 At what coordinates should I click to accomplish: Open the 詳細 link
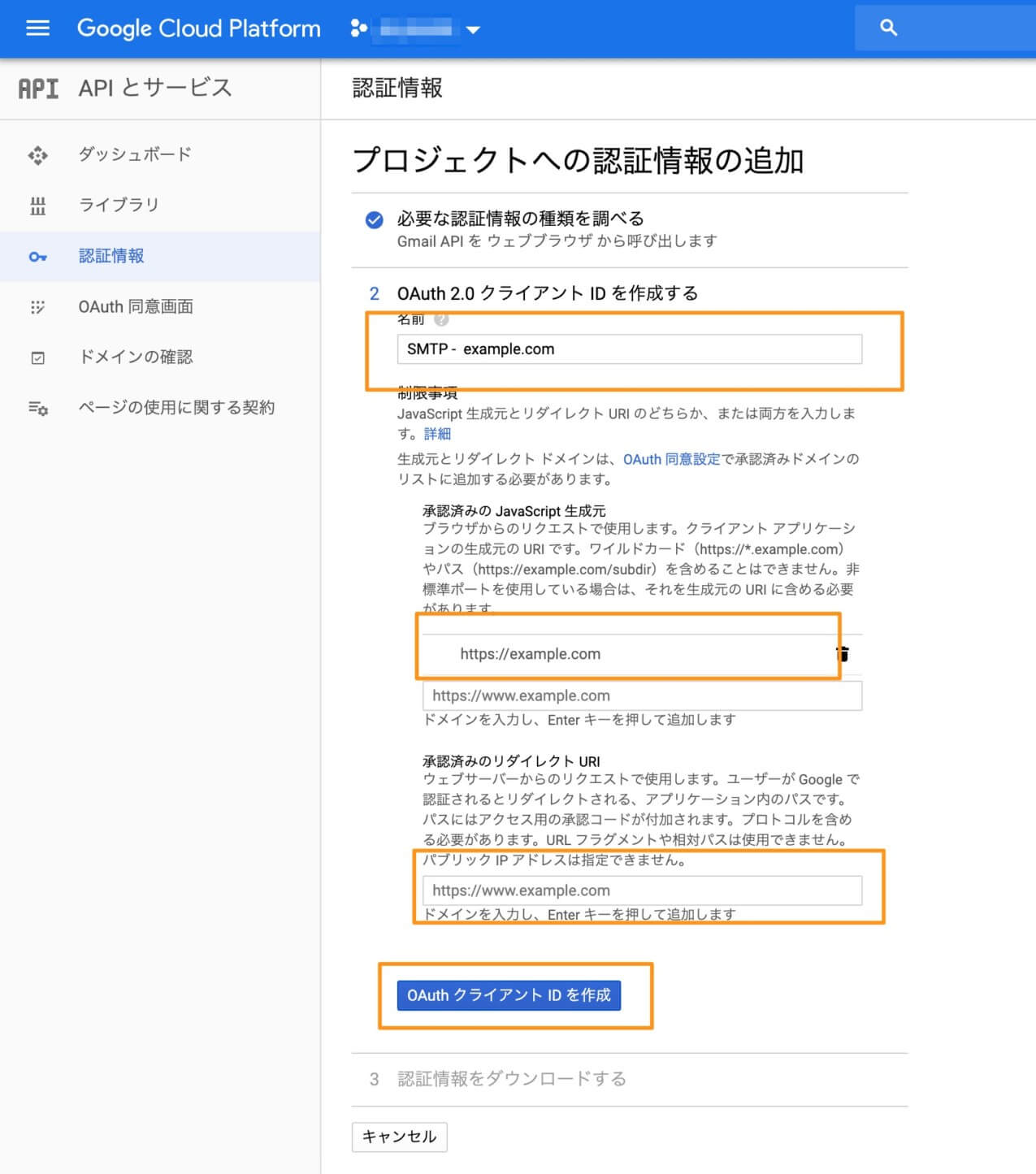click(437, 434)
